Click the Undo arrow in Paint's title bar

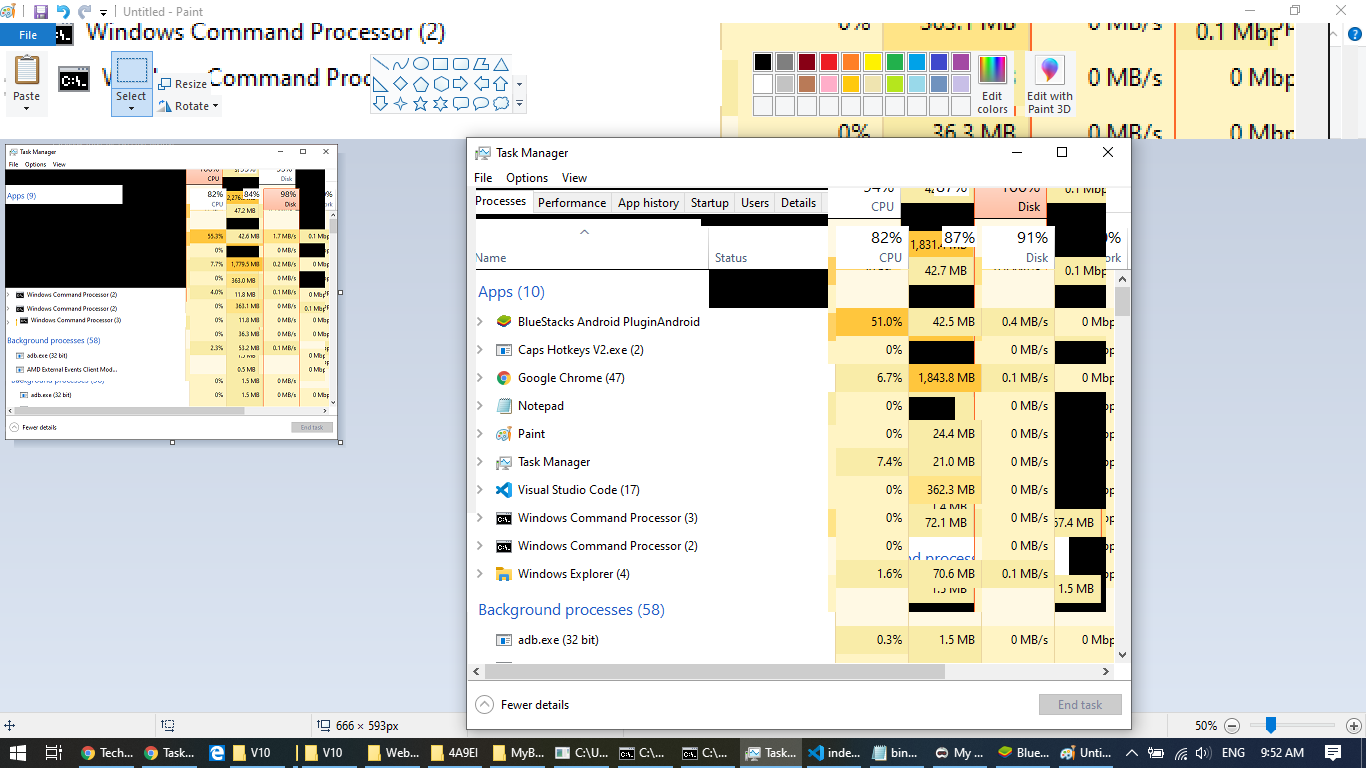63,12
